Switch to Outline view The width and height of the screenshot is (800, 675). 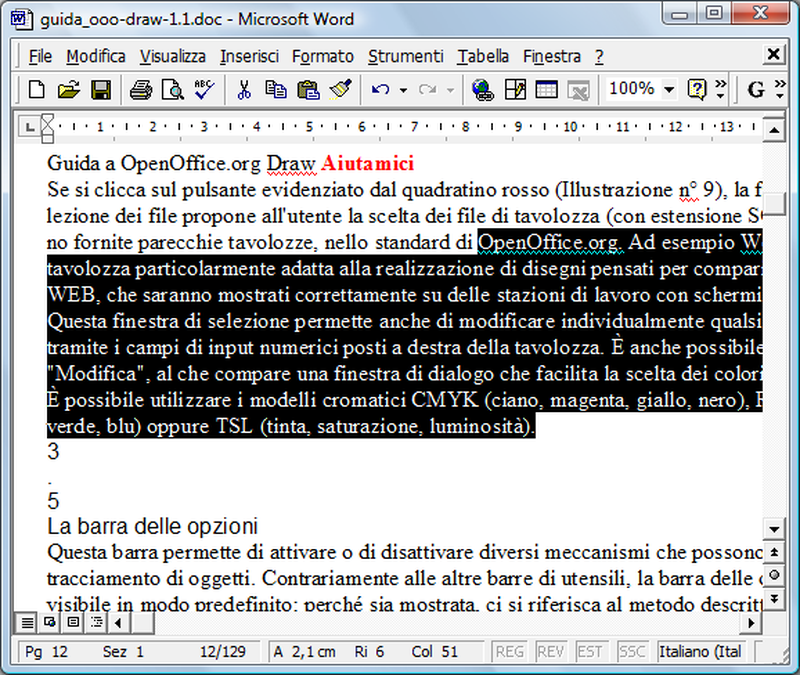(x=96, y=622)
